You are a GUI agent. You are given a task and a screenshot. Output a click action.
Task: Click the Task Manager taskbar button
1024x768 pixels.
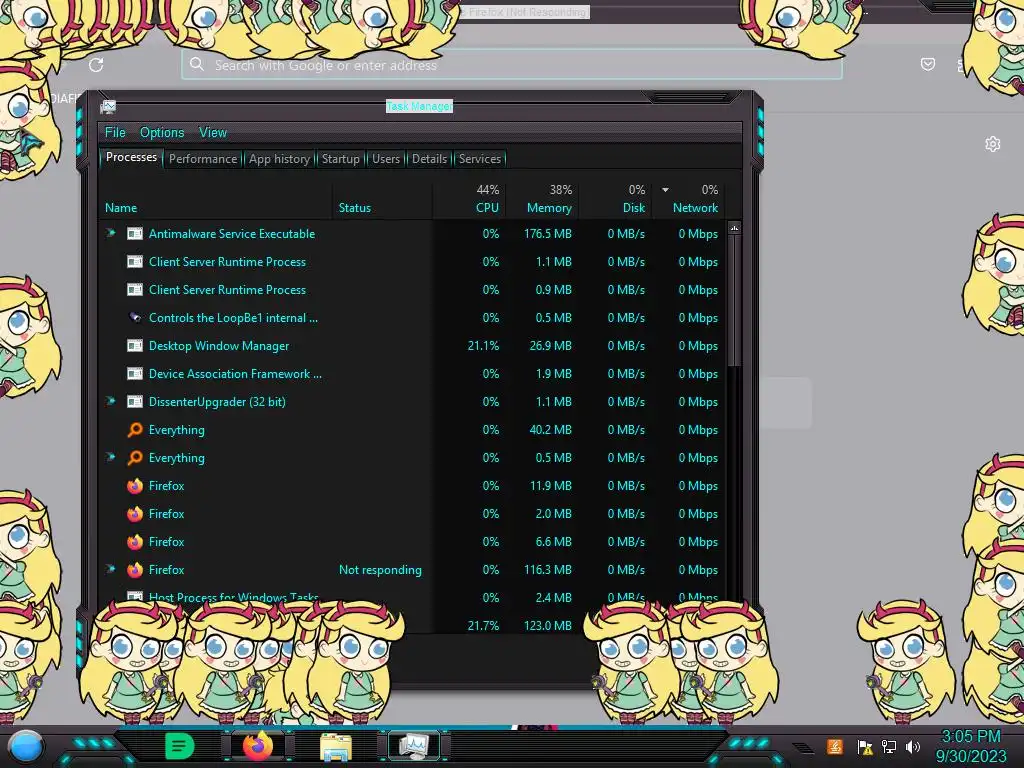pos(414,746)
